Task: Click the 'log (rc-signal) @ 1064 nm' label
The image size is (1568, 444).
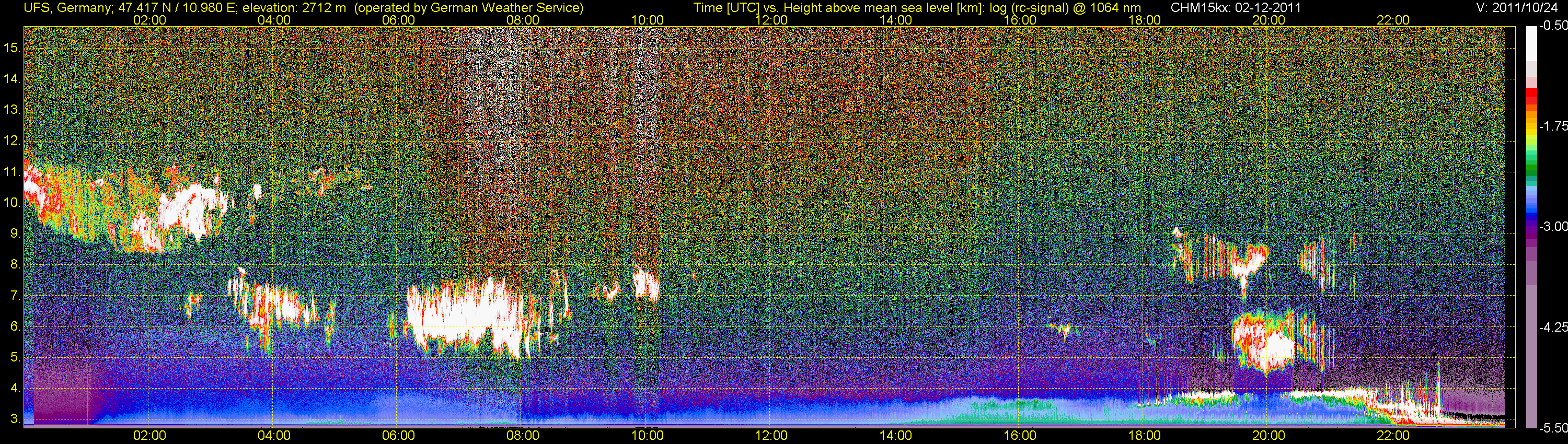Action: point(1066,8)
